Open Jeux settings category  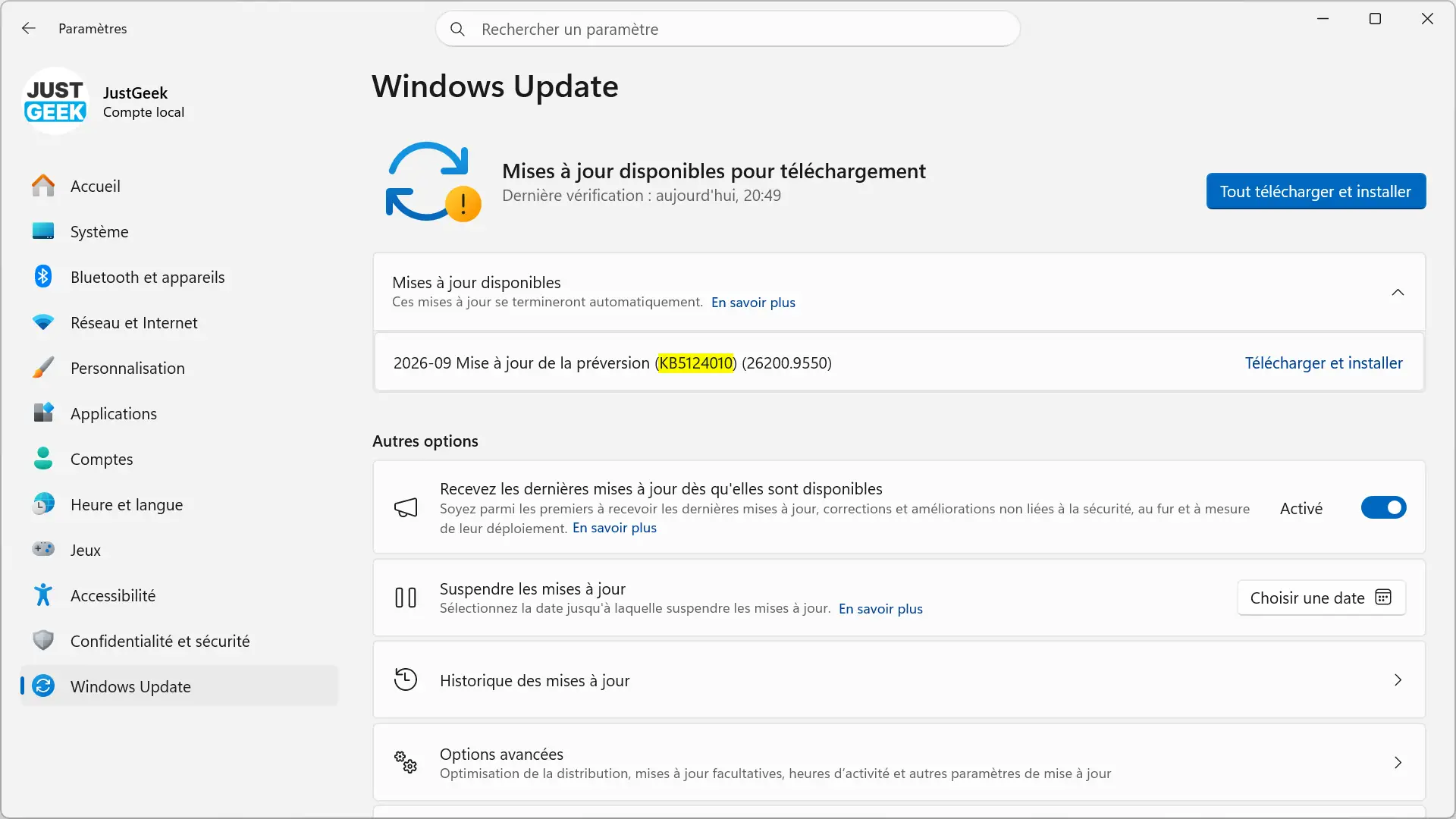(179, 550)
